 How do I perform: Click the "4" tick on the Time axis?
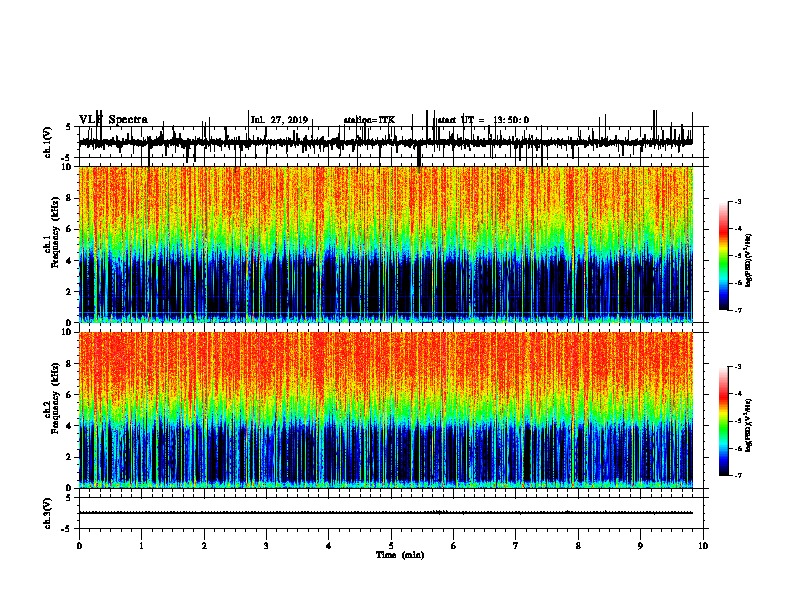pos(329,546)
